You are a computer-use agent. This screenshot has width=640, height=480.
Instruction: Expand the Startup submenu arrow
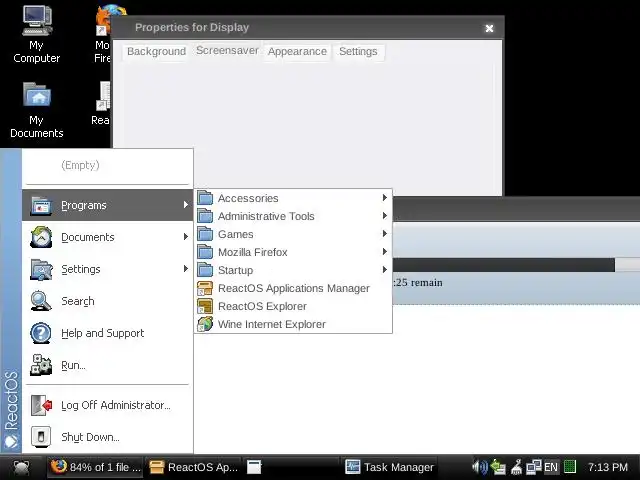coord(384,270)
